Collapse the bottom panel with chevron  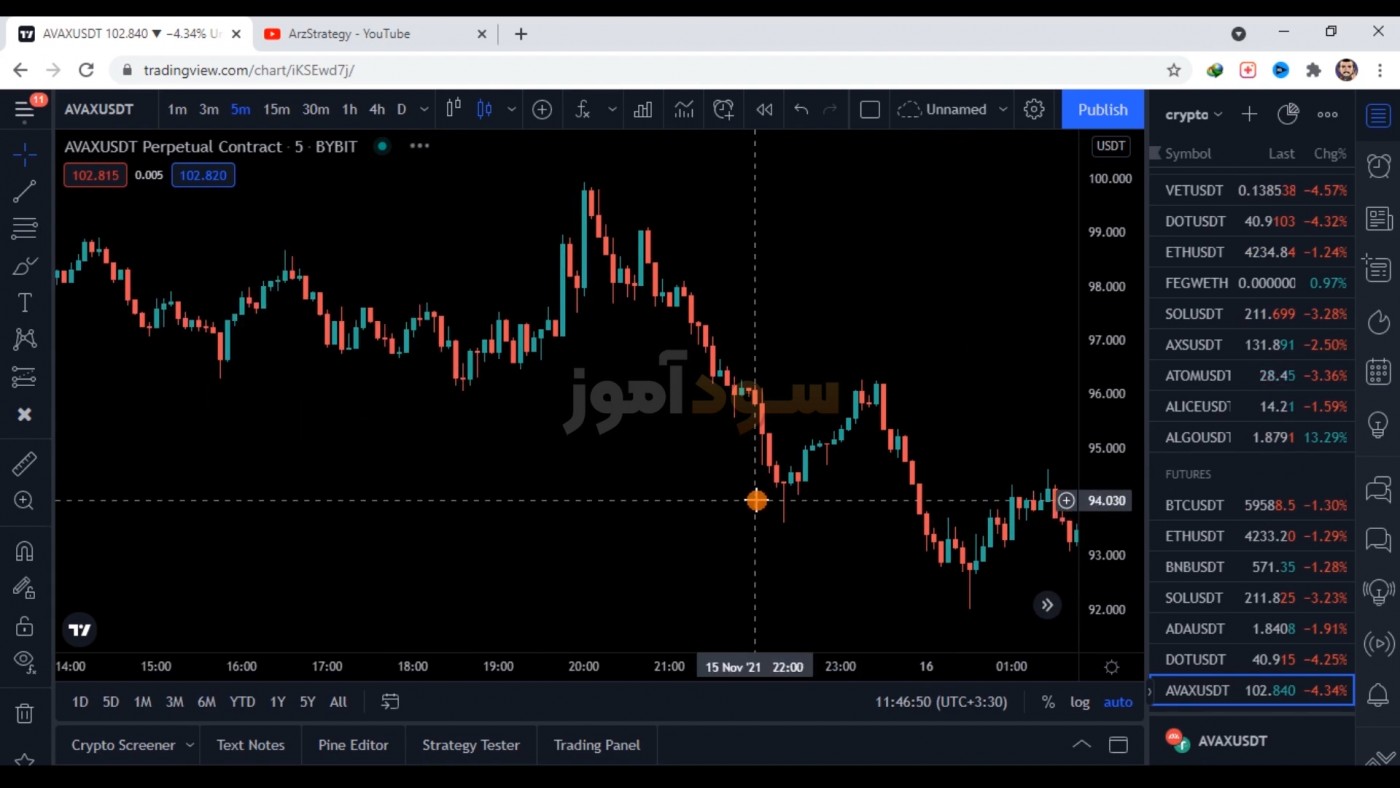tap(1081, 744)
